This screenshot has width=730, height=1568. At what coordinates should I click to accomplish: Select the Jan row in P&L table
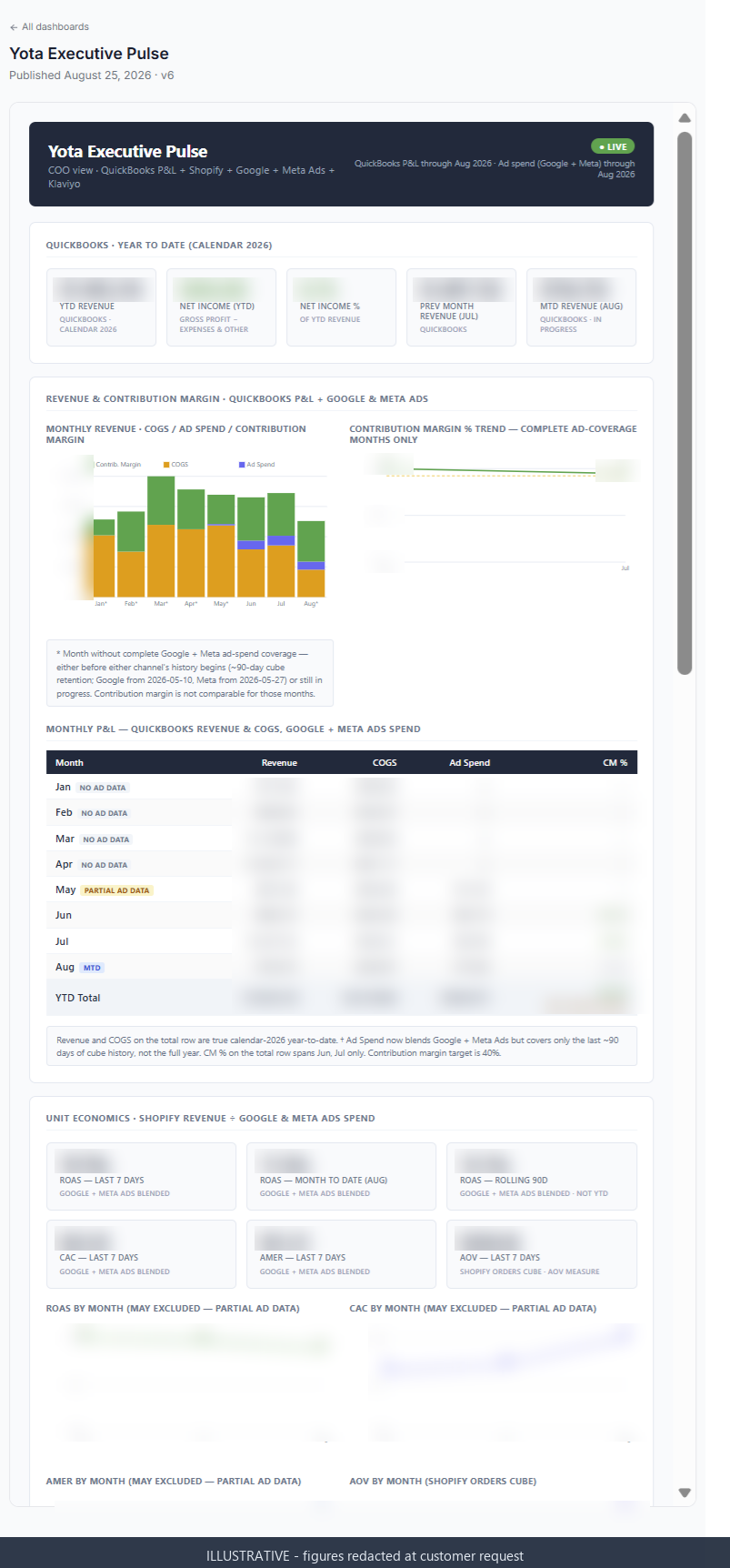[x=342, y=788]
